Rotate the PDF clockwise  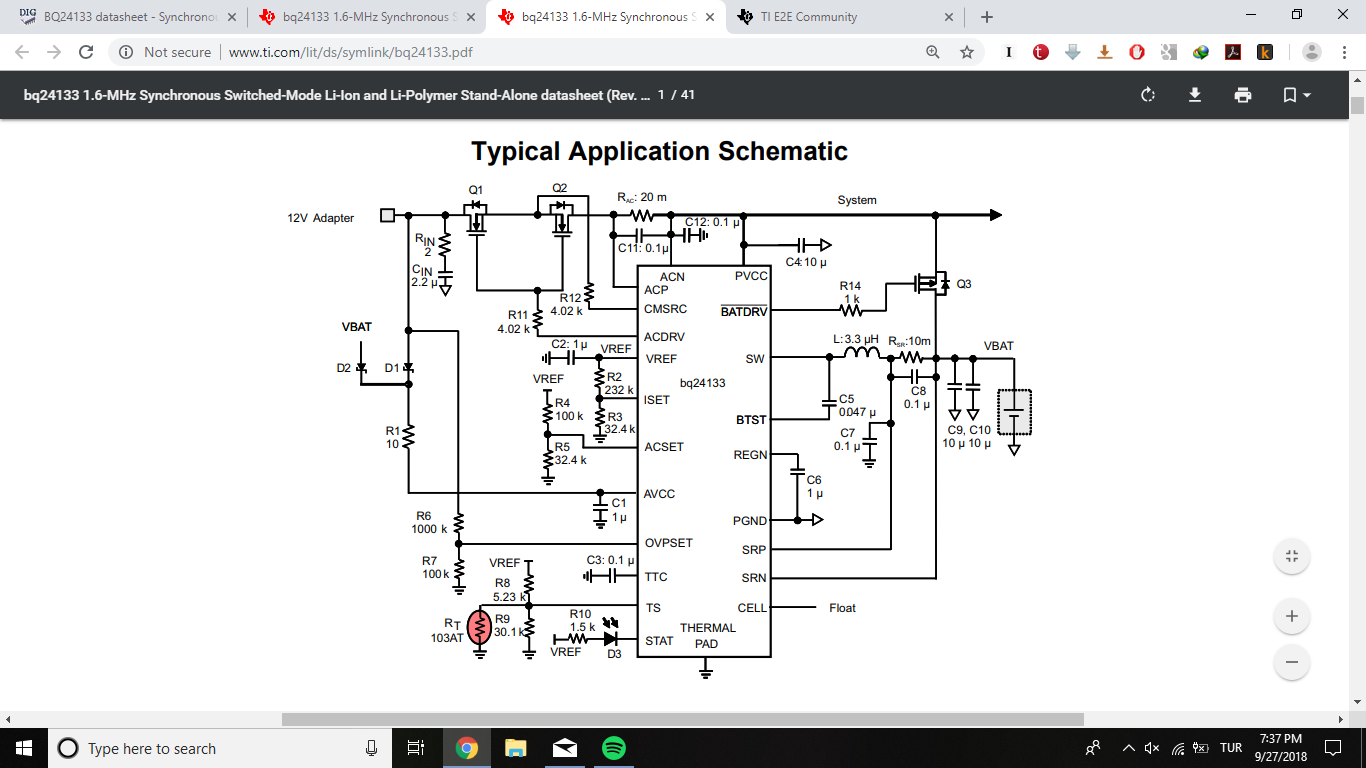(x=1148, y=95)
